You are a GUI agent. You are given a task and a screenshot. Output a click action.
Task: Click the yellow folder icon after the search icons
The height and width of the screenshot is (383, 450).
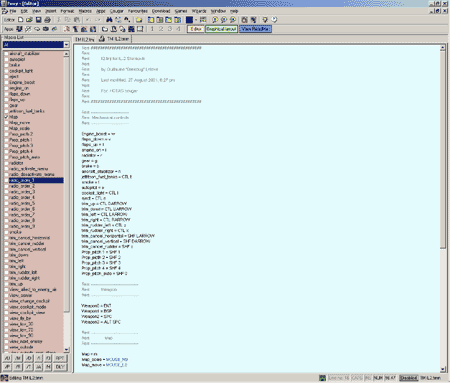[139, 20]
